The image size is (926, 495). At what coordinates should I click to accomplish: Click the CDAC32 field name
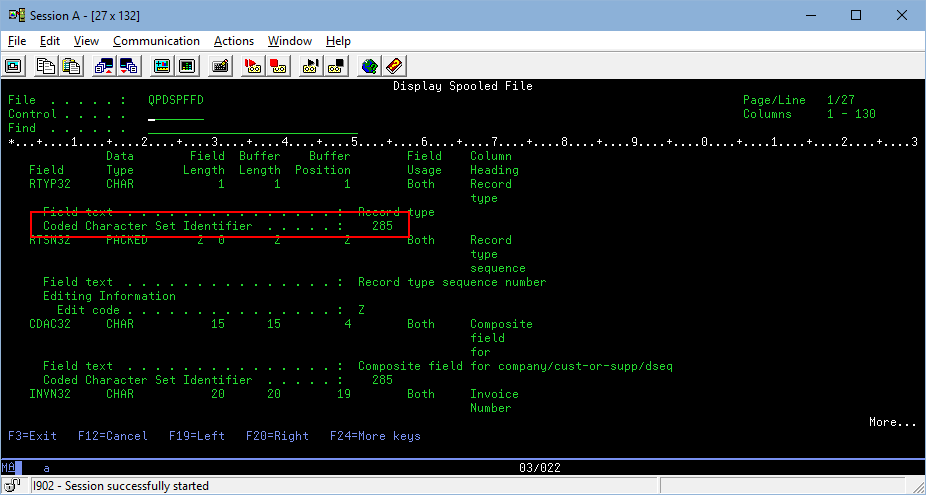(x=50, y=324)
